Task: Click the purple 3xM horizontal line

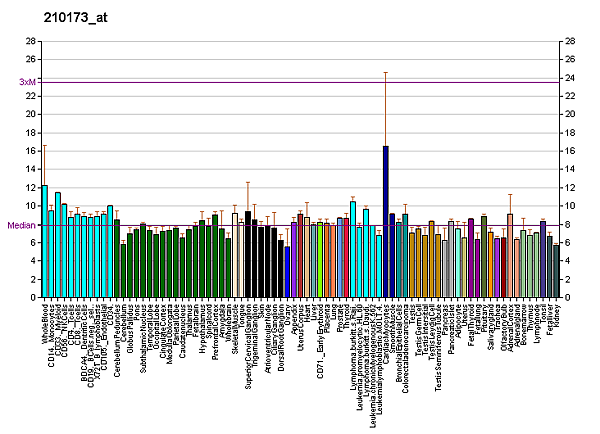Action: coord(300,82)
